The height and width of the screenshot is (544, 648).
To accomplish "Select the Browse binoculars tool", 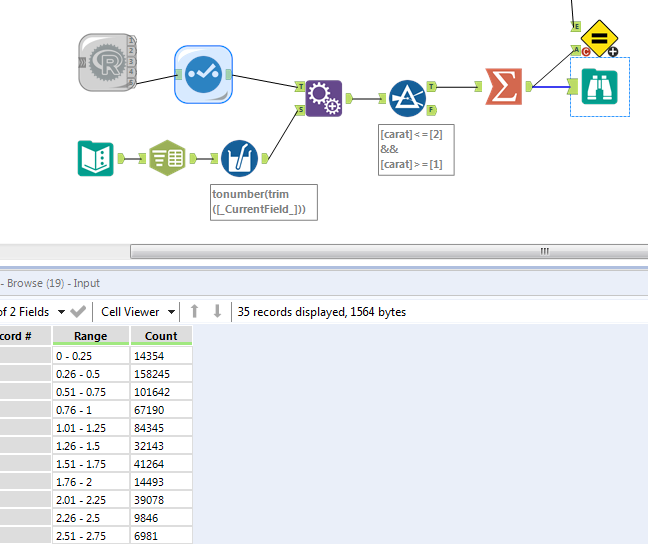I will coord(599,87).
